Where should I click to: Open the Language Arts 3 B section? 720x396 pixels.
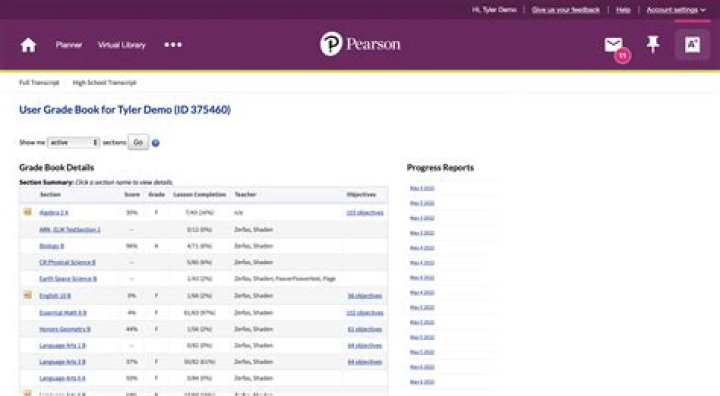(62, 362)
